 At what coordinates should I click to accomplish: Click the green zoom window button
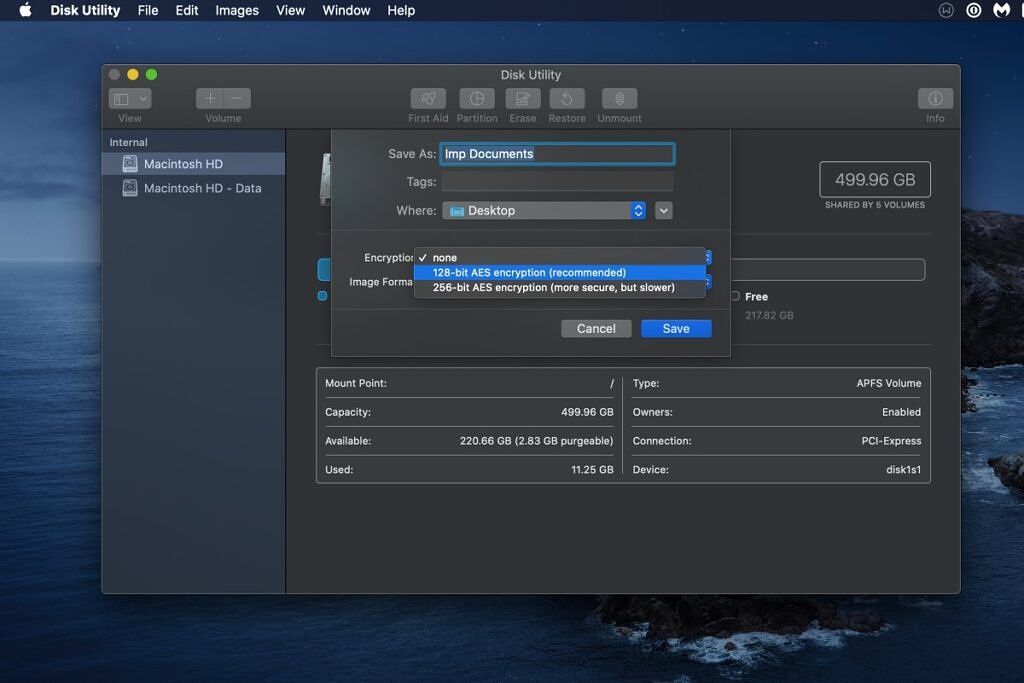pyautogui.click(x=152, y=74)
